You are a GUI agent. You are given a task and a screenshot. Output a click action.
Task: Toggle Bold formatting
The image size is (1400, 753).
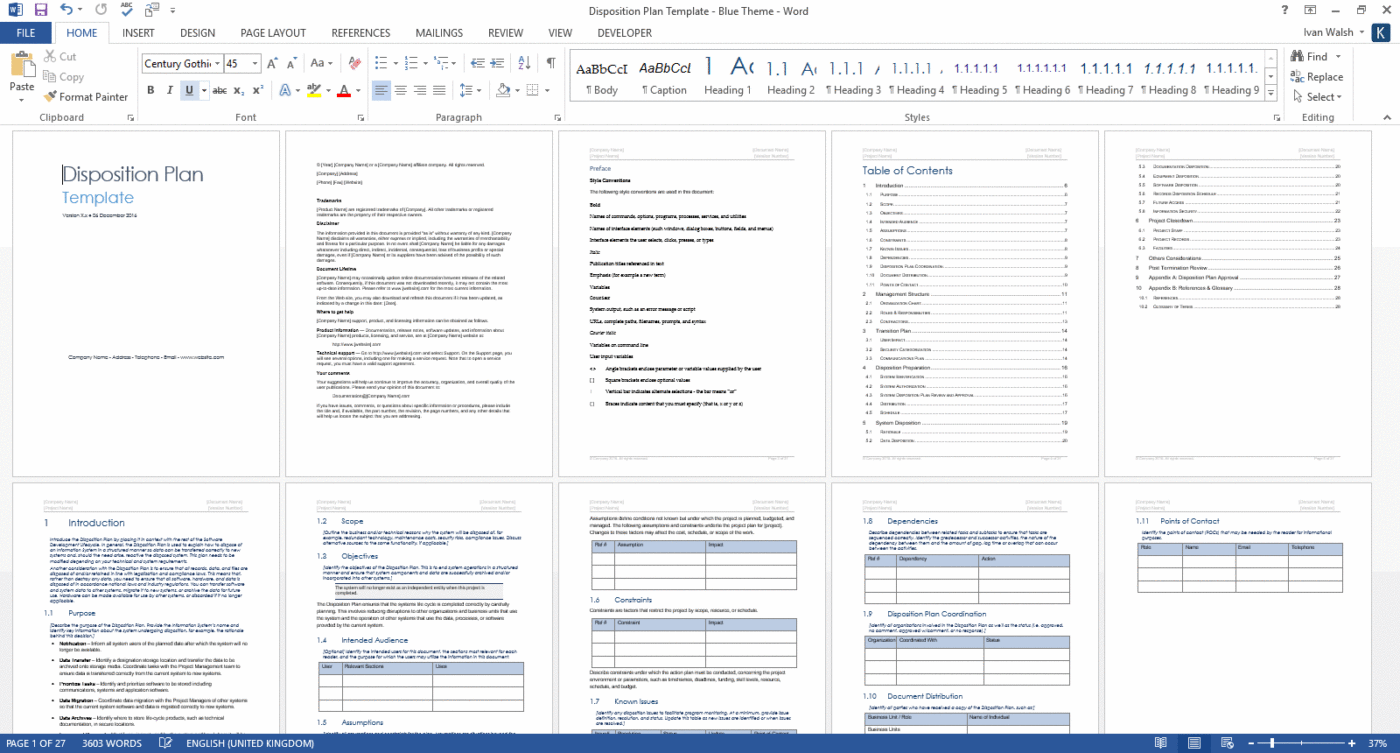(x=151, y=91)
